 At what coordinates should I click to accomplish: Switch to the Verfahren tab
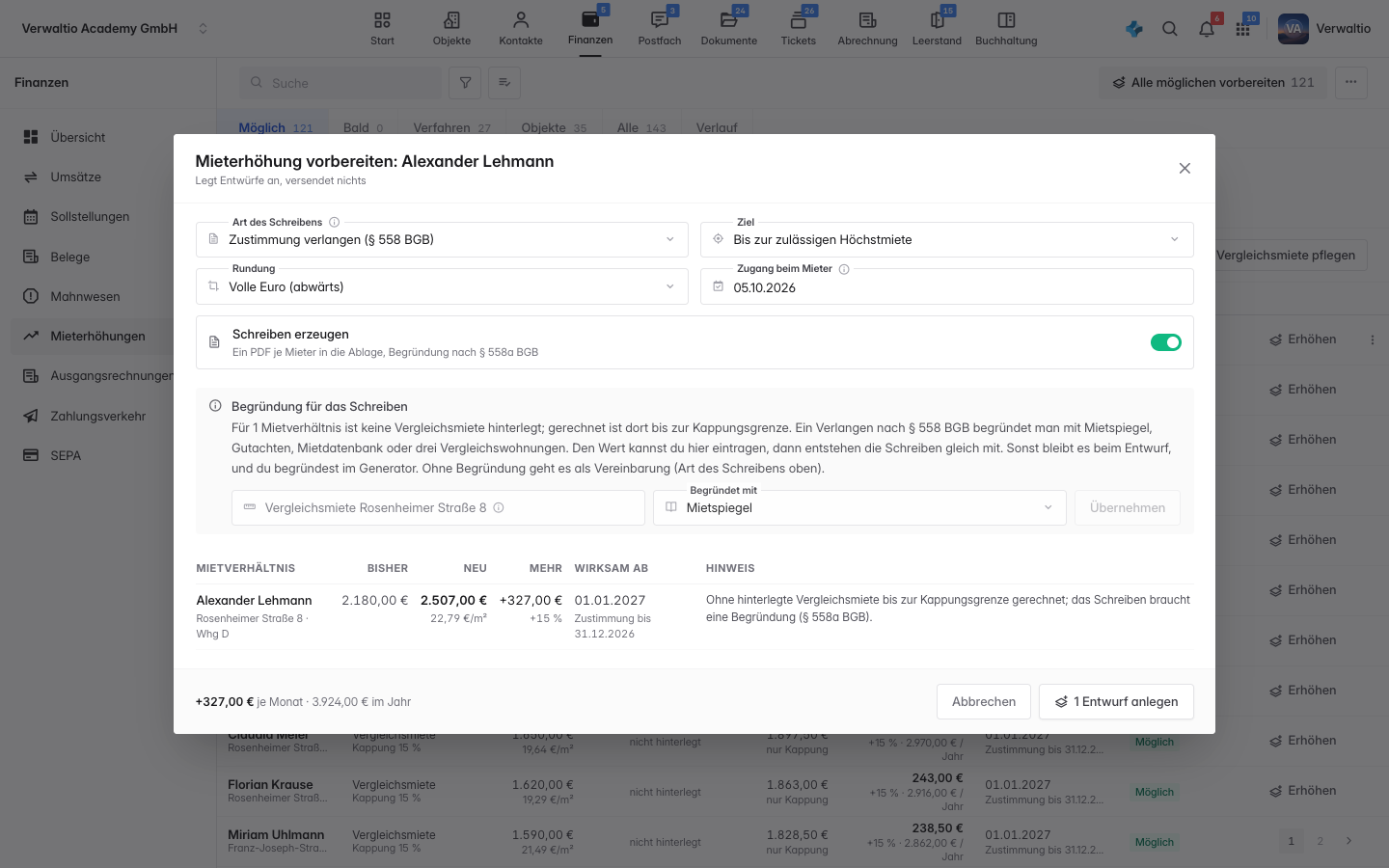click(x=451, y=127)
